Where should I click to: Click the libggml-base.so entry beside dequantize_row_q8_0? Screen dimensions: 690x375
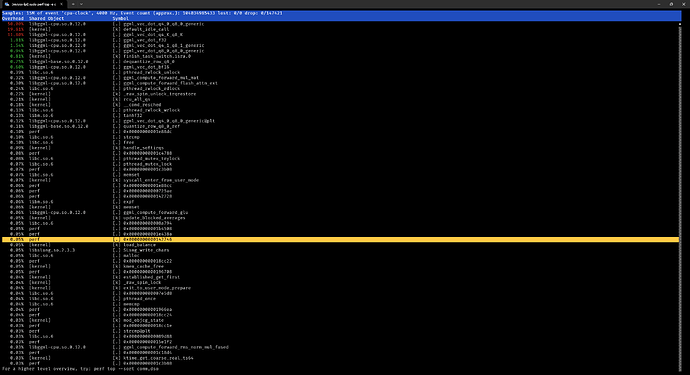click(x=59, y=62)
